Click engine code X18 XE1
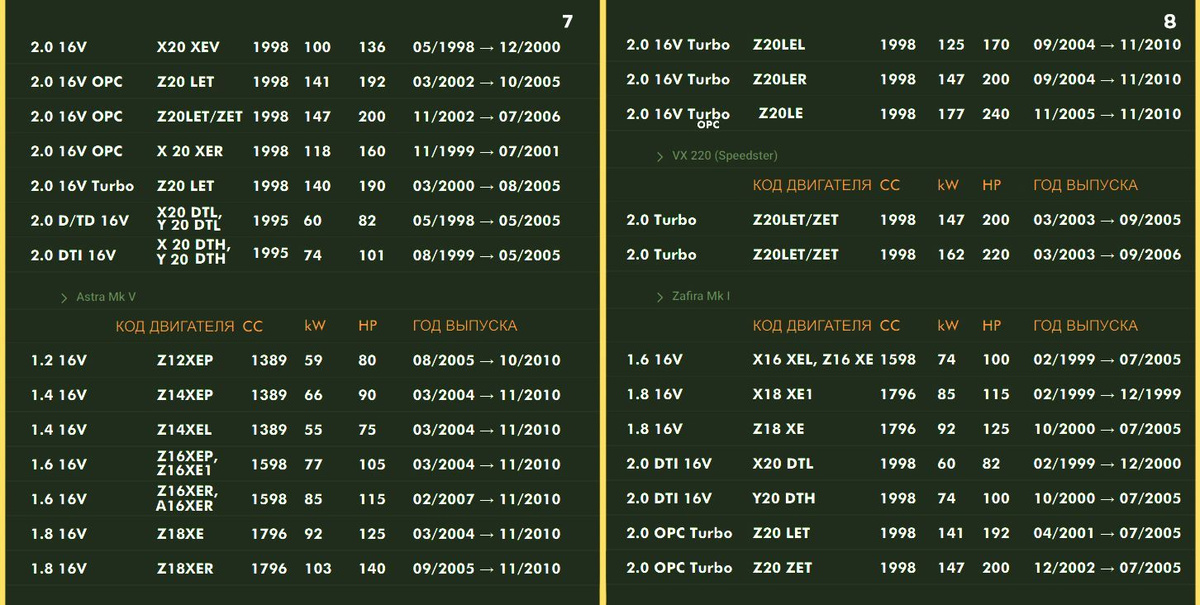The height and width of the screenshot is (605, 1200). (x=783, y=395)
